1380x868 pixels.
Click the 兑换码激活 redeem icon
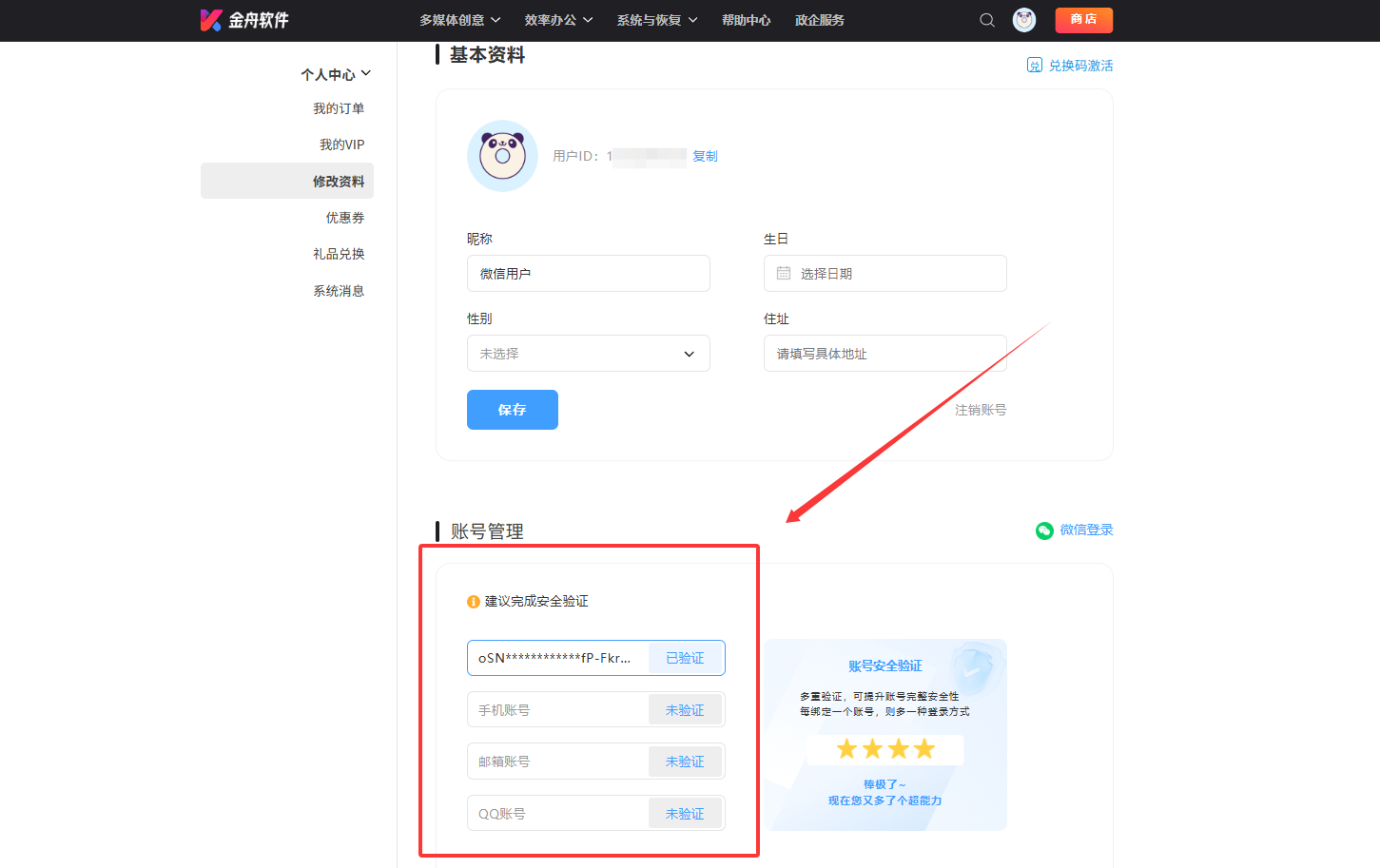[x=1034, y=65]
